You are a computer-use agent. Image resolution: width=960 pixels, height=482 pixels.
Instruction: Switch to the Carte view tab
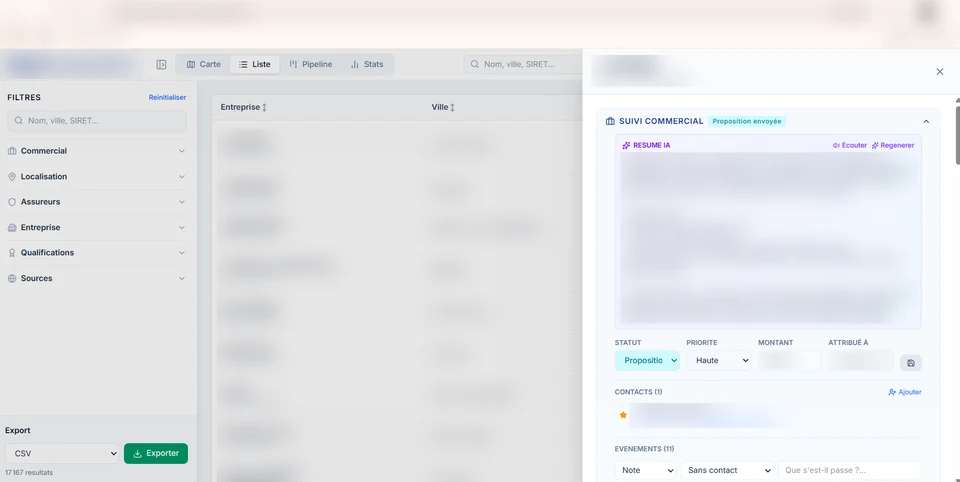tap(204, 64)
